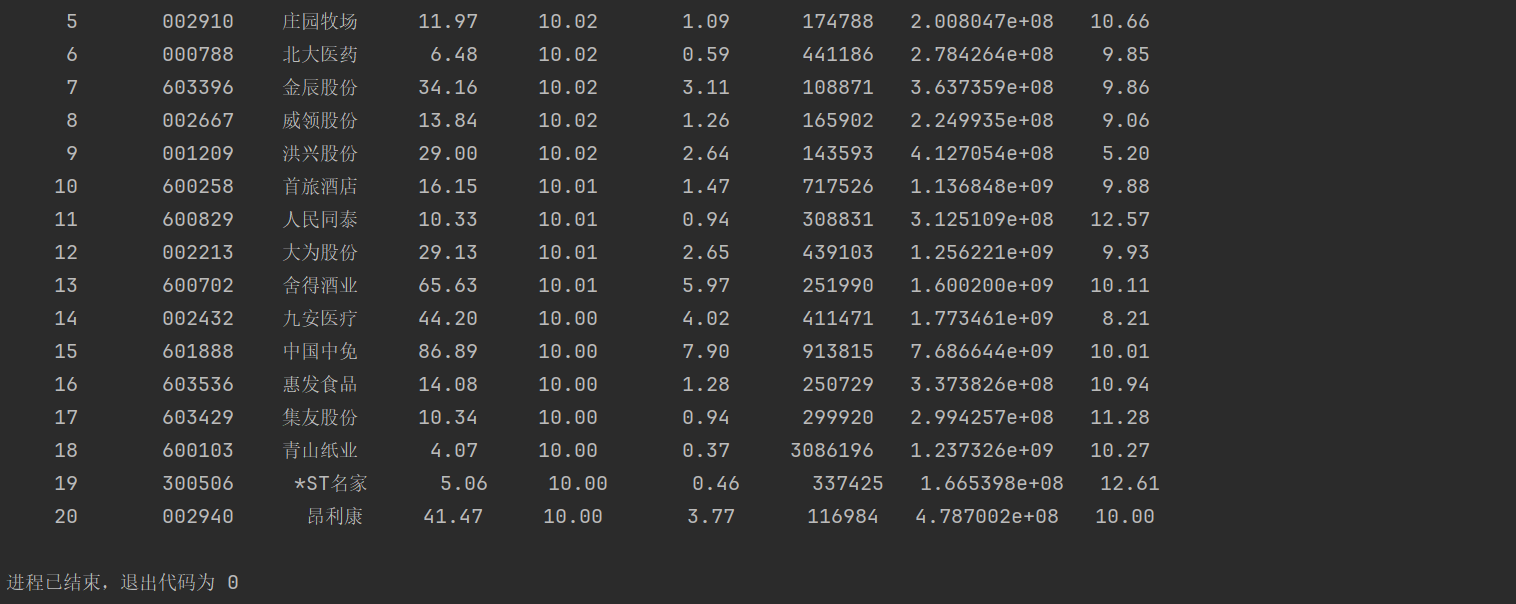Viewport: 1516px width, 604px height.
Task: Select stock code 300506
Action: click(198, 483)
